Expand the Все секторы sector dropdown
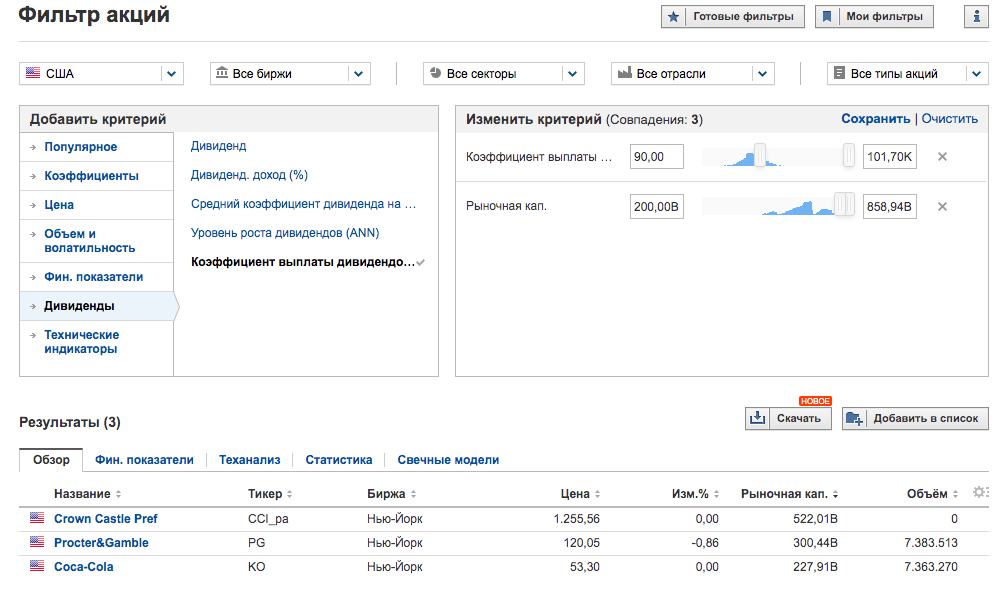Viewport: 1006px width, 602px height. click(504, 74)
